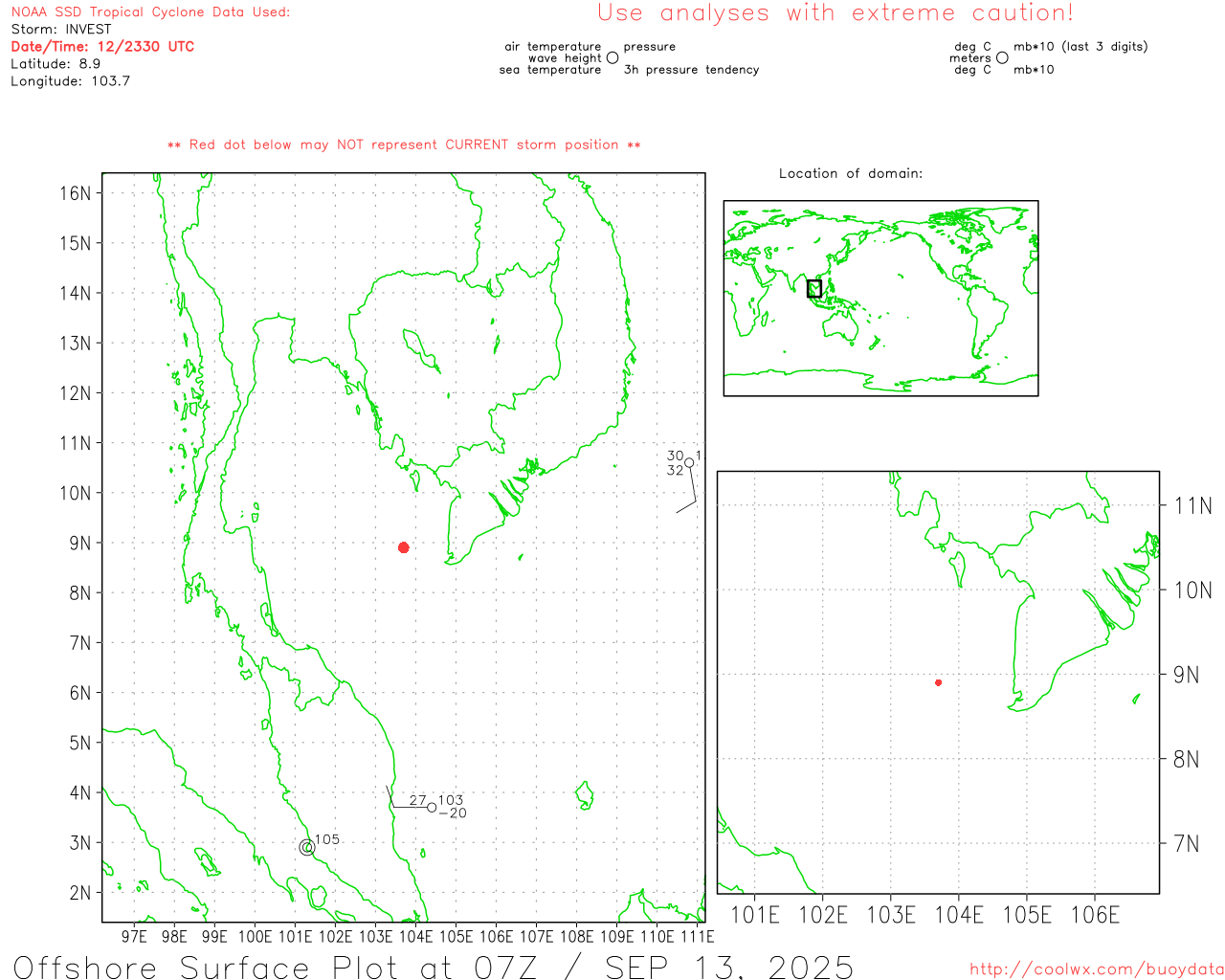The height and width of the screenshot is (980, 1225).
Task: Click the '11N' label on inset map
Action: pyautogui.click(x=1193, y=506)
